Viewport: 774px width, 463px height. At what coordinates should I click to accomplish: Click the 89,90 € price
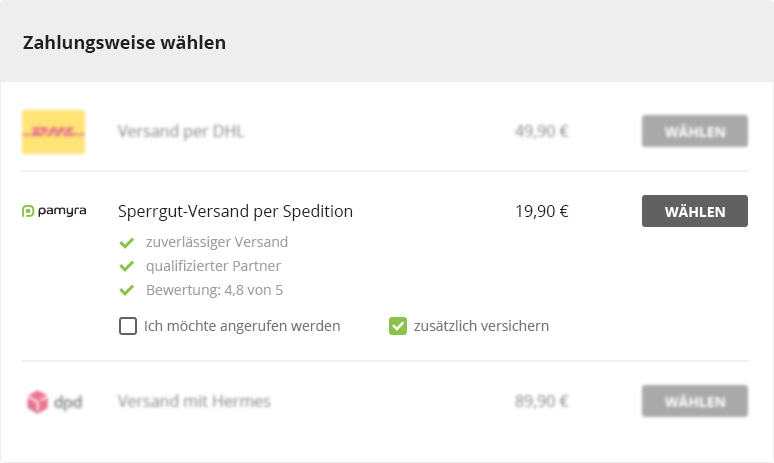pos(541,402)
